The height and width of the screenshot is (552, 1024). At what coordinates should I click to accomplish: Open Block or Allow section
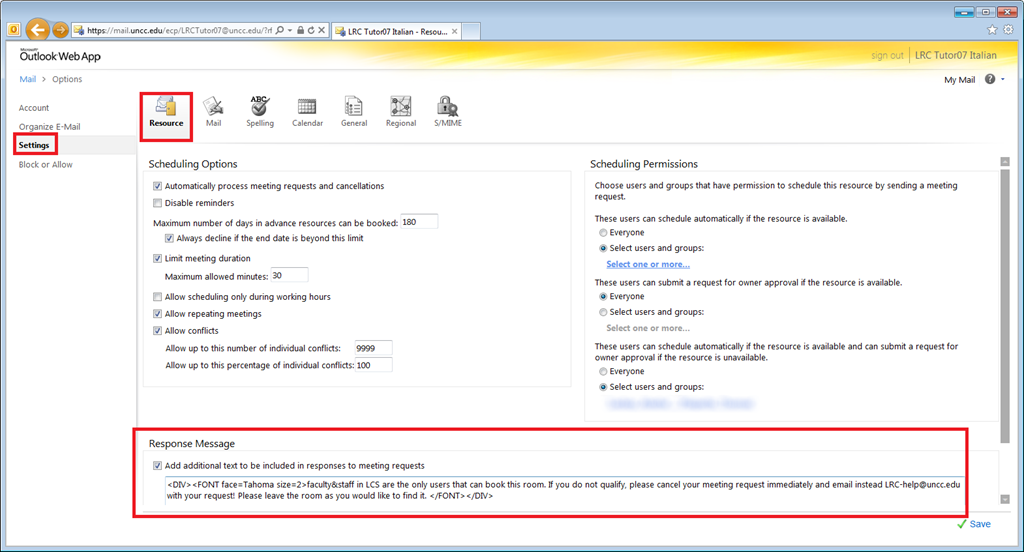tap(46, 165)
